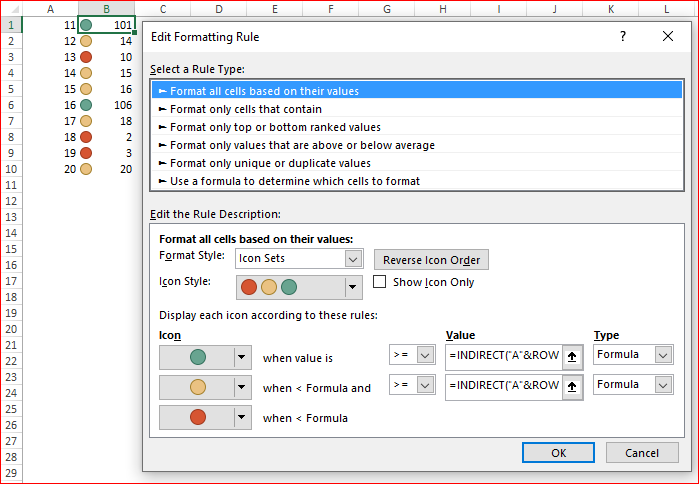
Task: Toggle Show Icon Only checkbox
Action: (x=379, y=282)
